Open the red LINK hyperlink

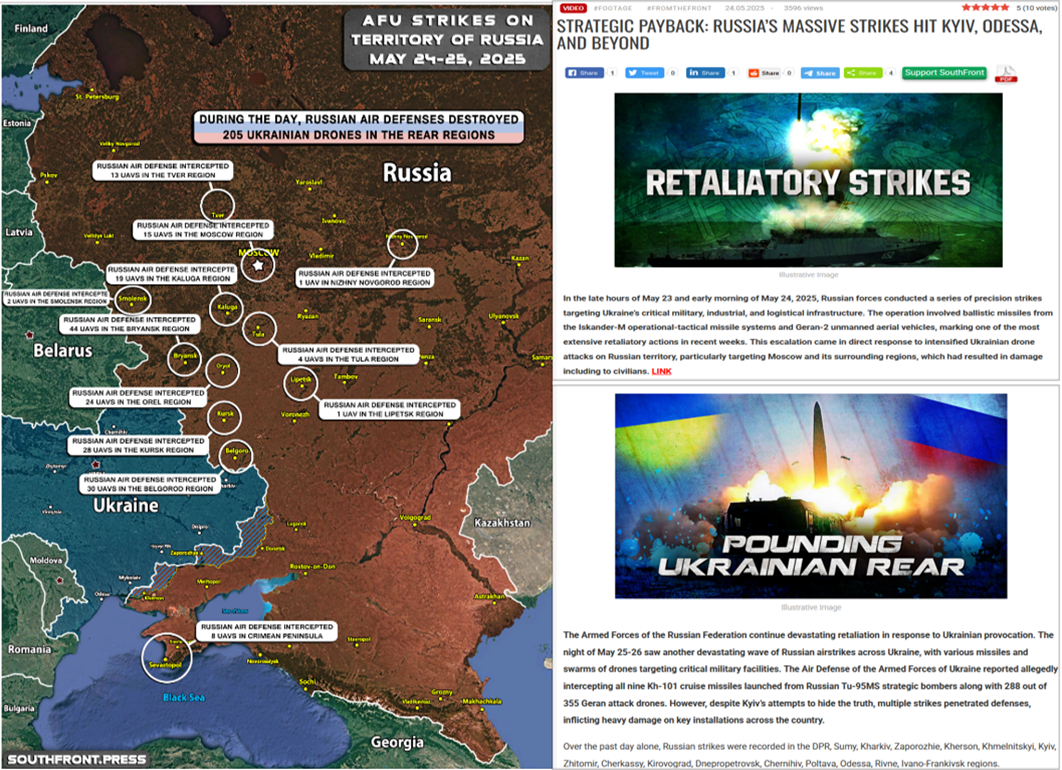click(x=661, y=371)
